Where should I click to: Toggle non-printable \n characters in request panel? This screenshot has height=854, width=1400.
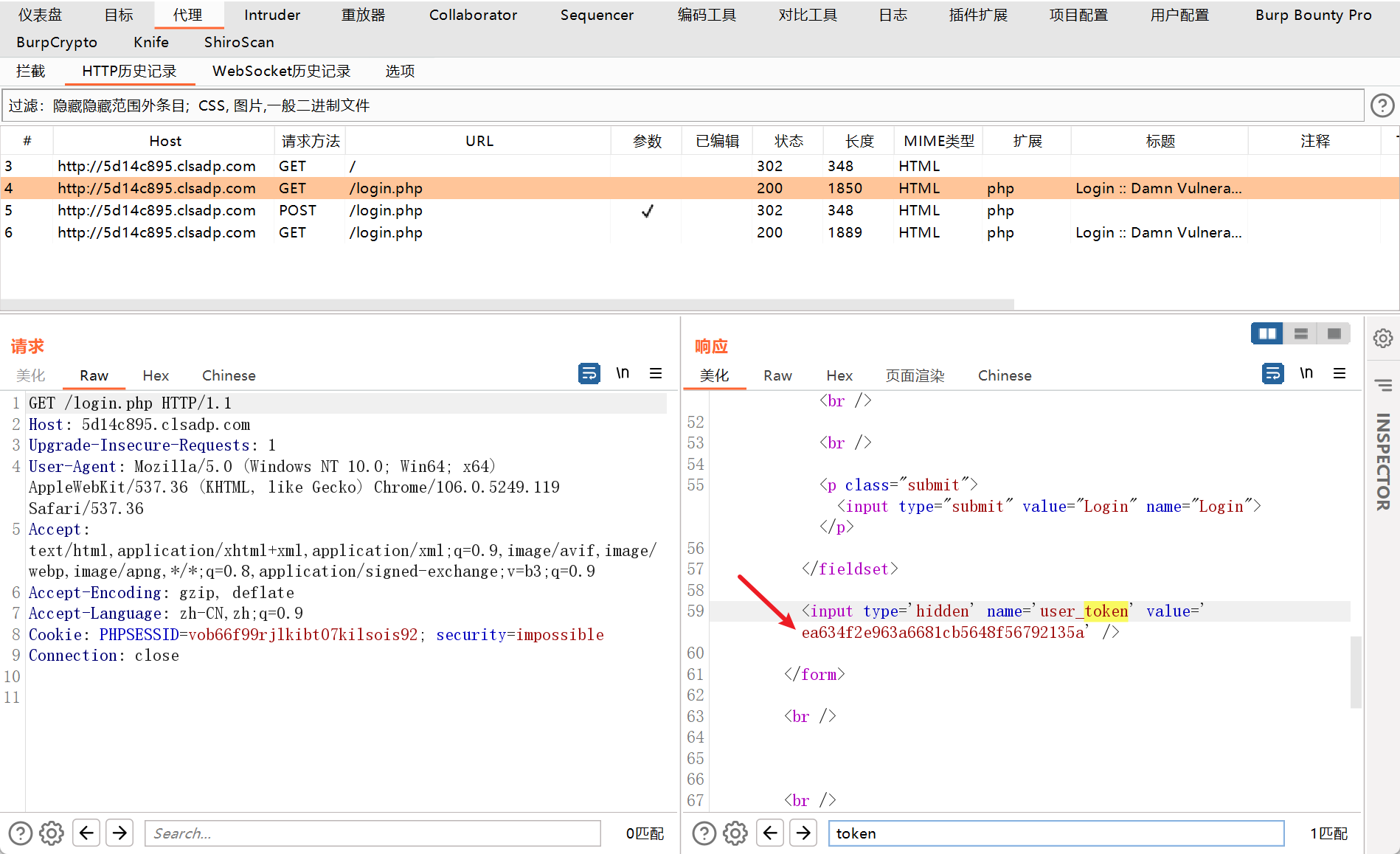623,373
